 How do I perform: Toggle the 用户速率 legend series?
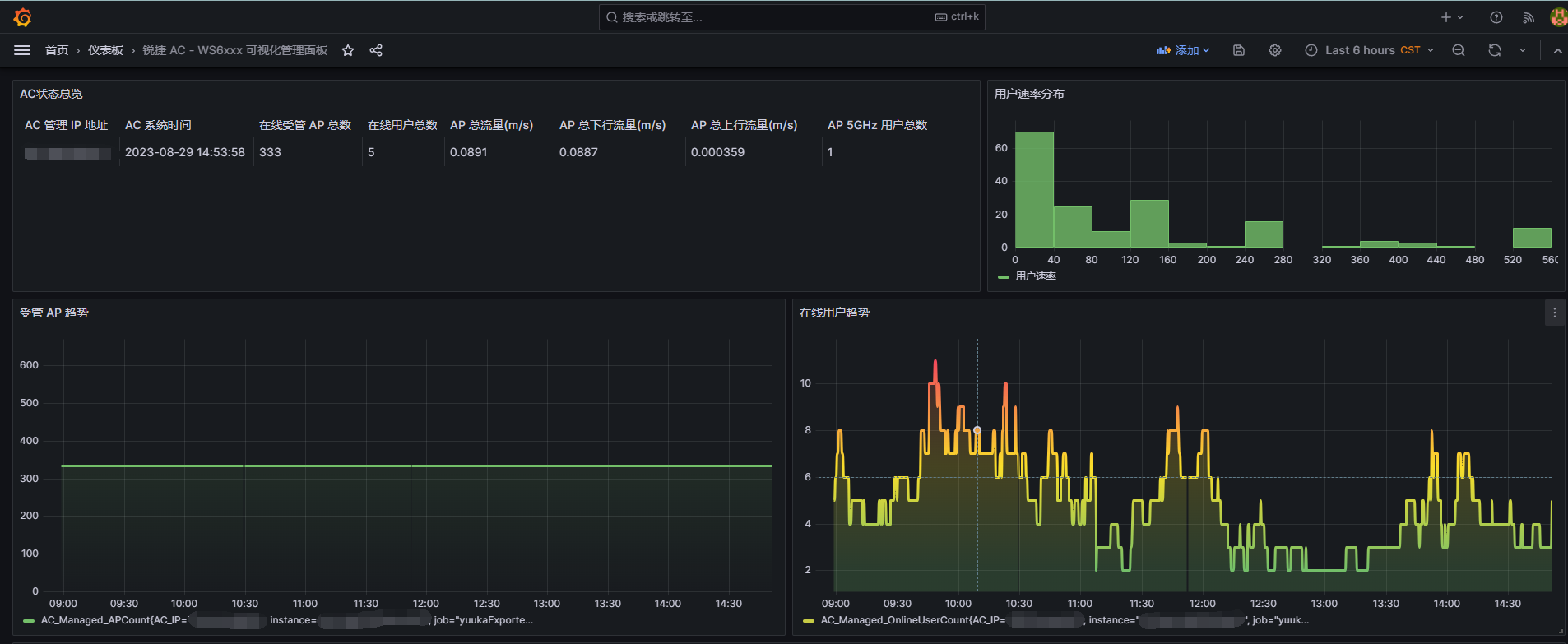[x=1036, y=276]
